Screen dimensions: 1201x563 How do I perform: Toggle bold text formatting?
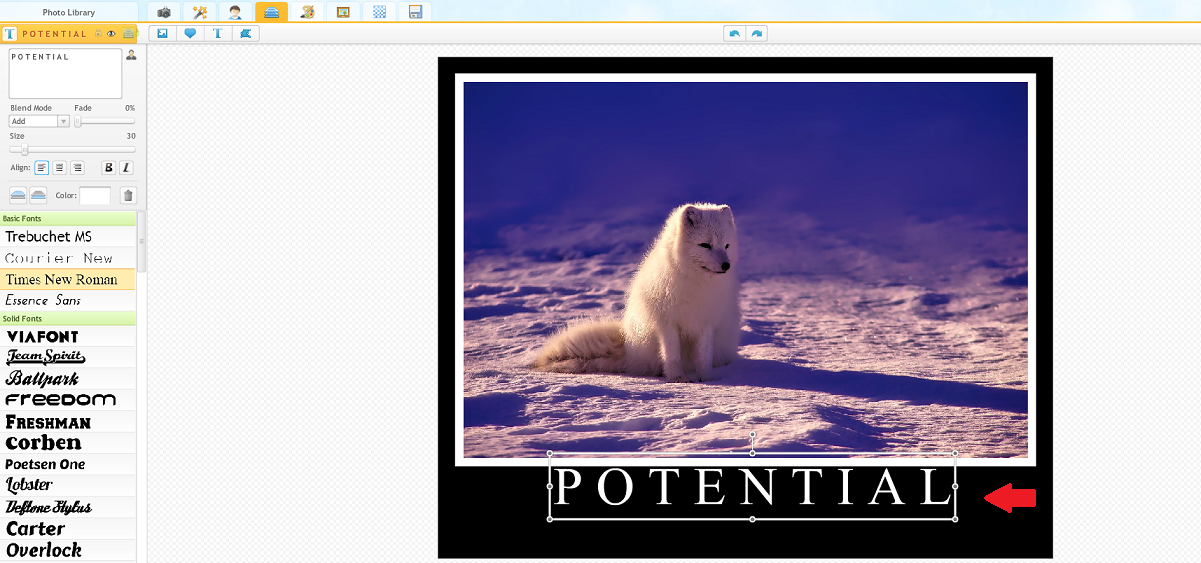pos(109,168)
